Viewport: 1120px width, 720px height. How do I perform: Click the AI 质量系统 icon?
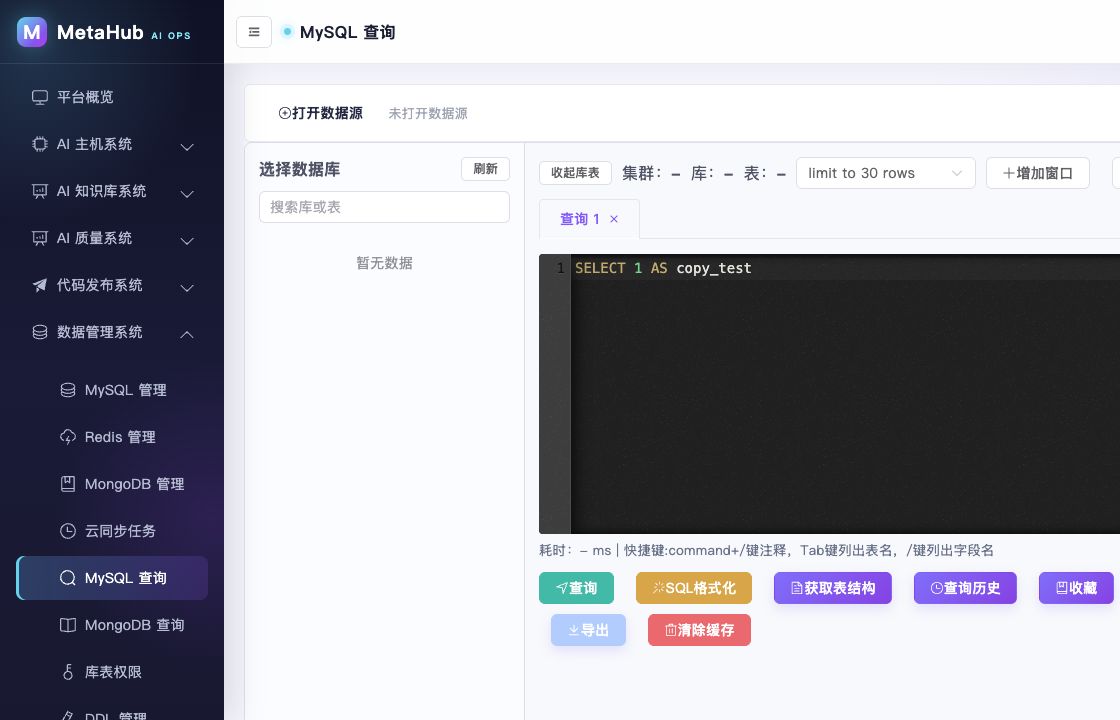[x=40, y=239]
